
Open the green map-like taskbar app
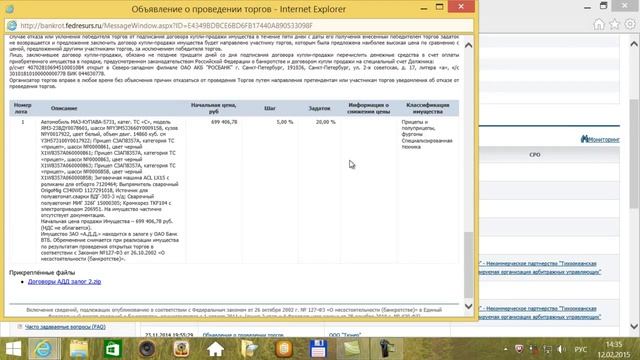[x=352, y=349]
